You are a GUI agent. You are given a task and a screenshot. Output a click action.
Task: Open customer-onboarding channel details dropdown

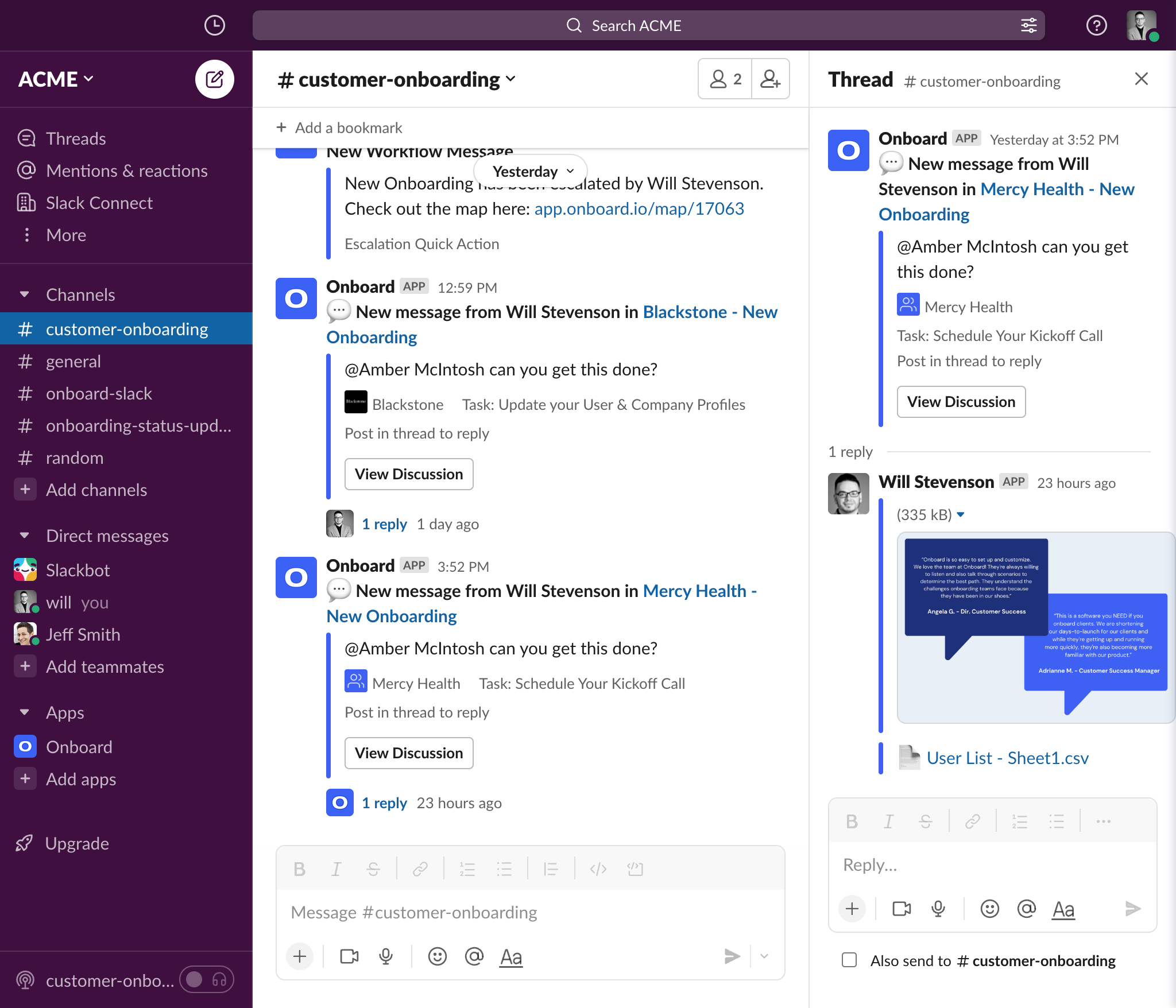(397, 79)
